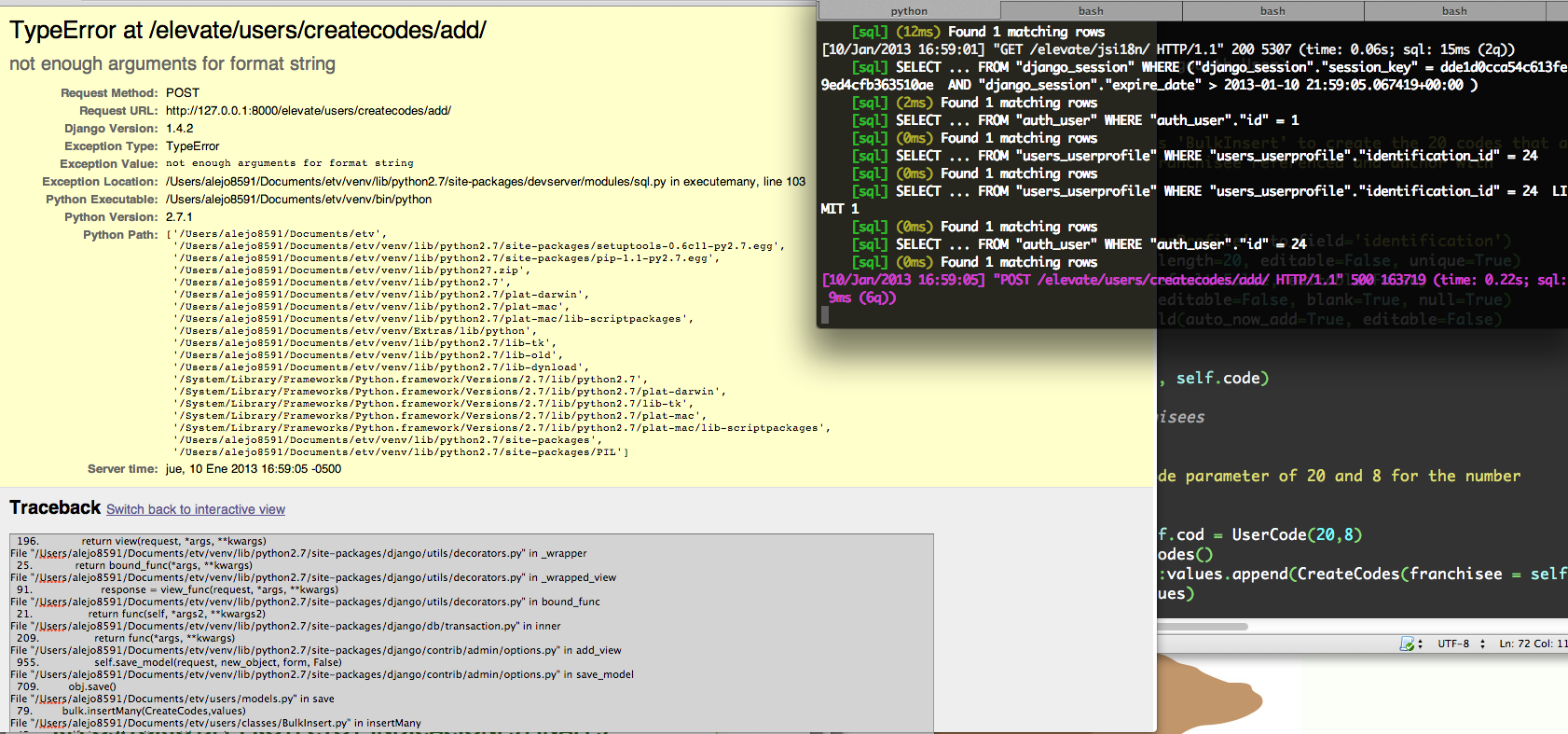This screenshot has width=1568, height=734.
Task: Click the terminal cursor block at the prompt
Action: (x=825, y=314)
